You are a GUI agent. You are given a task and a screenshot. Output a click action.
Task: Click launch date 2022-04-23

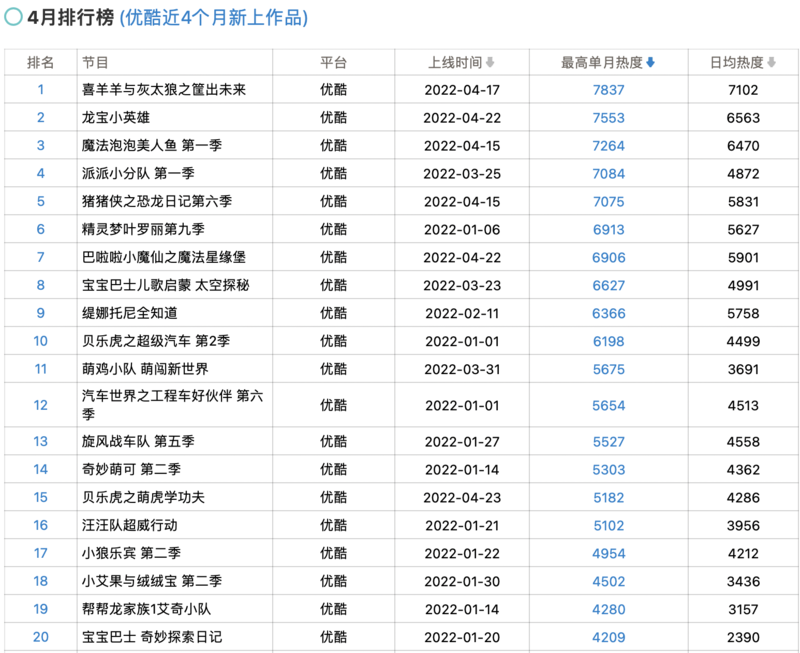click(462, 498)
